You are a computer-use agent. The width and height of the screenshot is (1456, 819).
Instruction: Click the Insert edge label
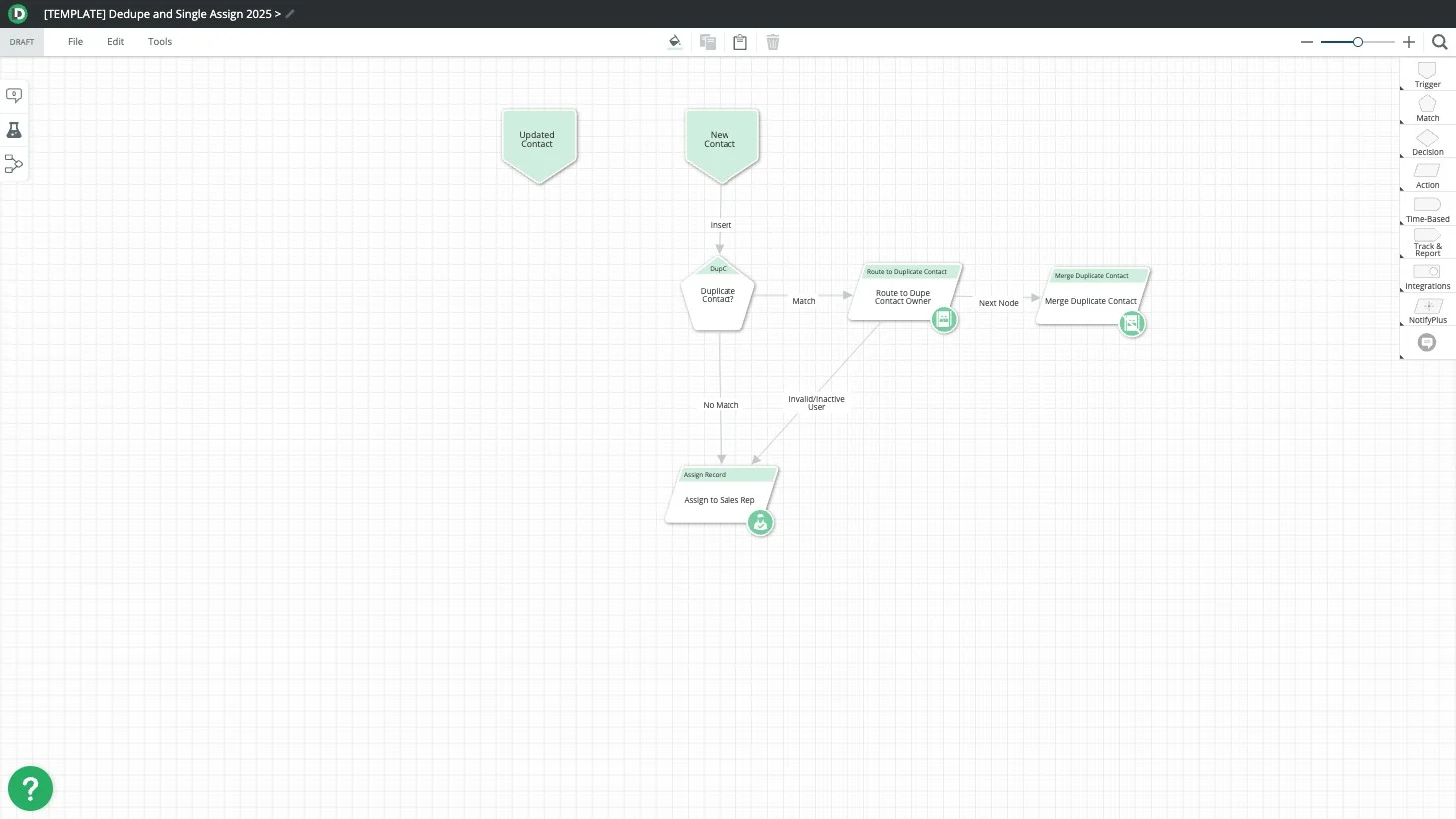(721, 225)
